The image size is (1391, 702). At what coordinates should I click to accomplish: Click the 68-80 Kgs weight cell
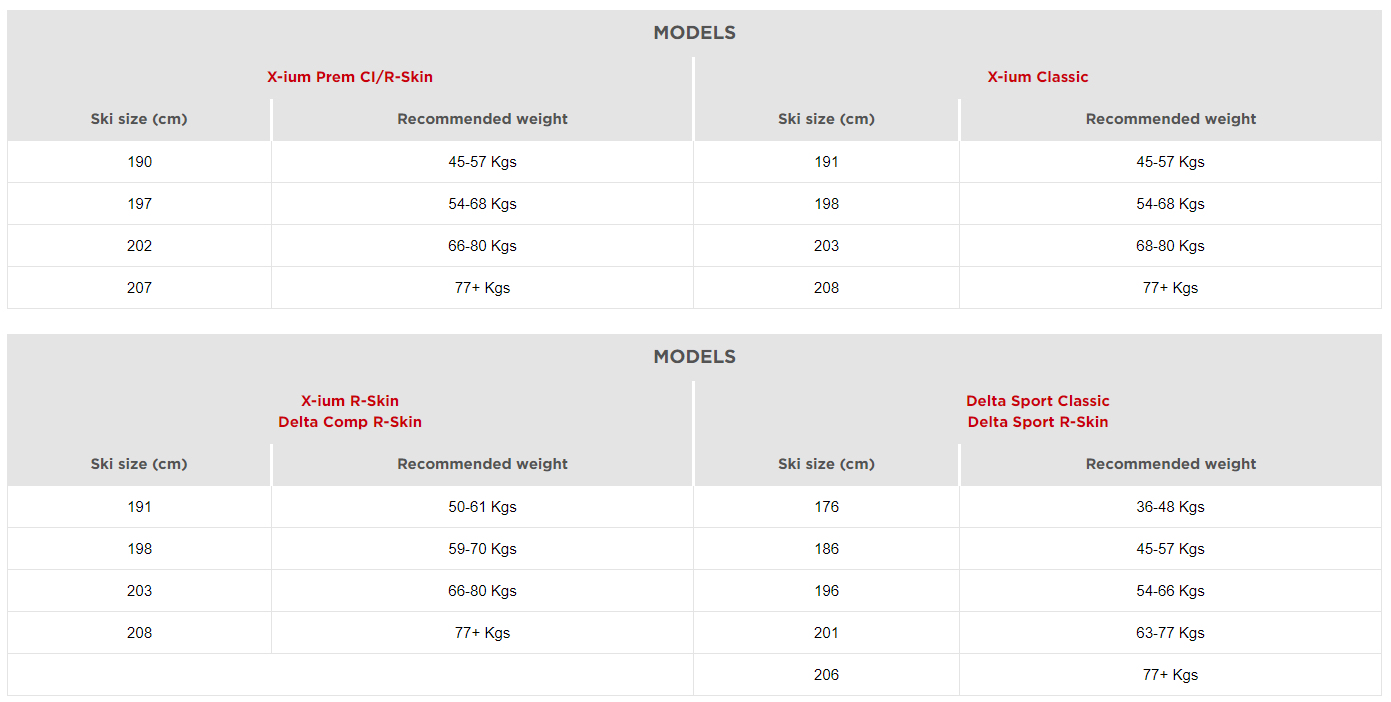pyautogui.click(x=1170, y=246)
